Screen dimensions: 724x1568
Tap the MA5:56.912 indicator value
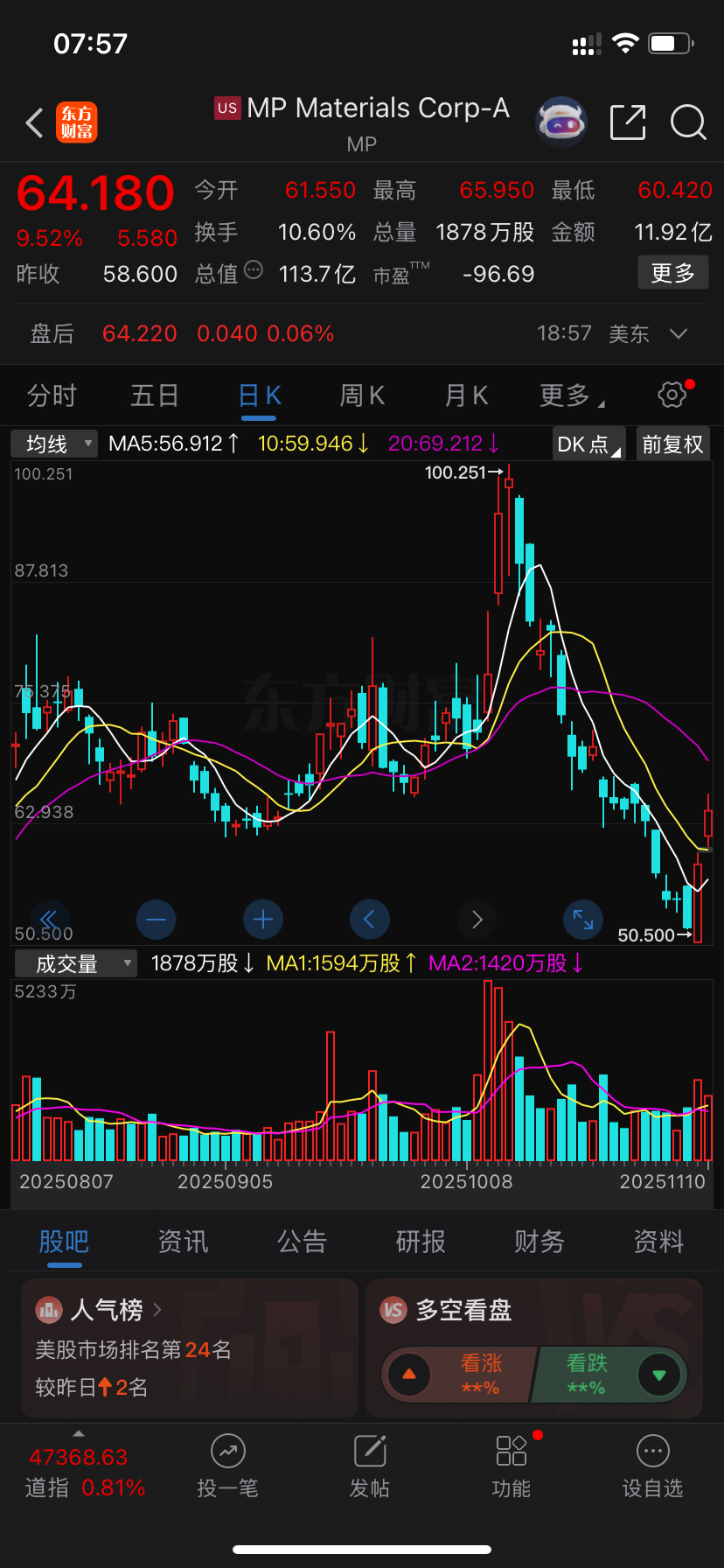pos(174,444)
